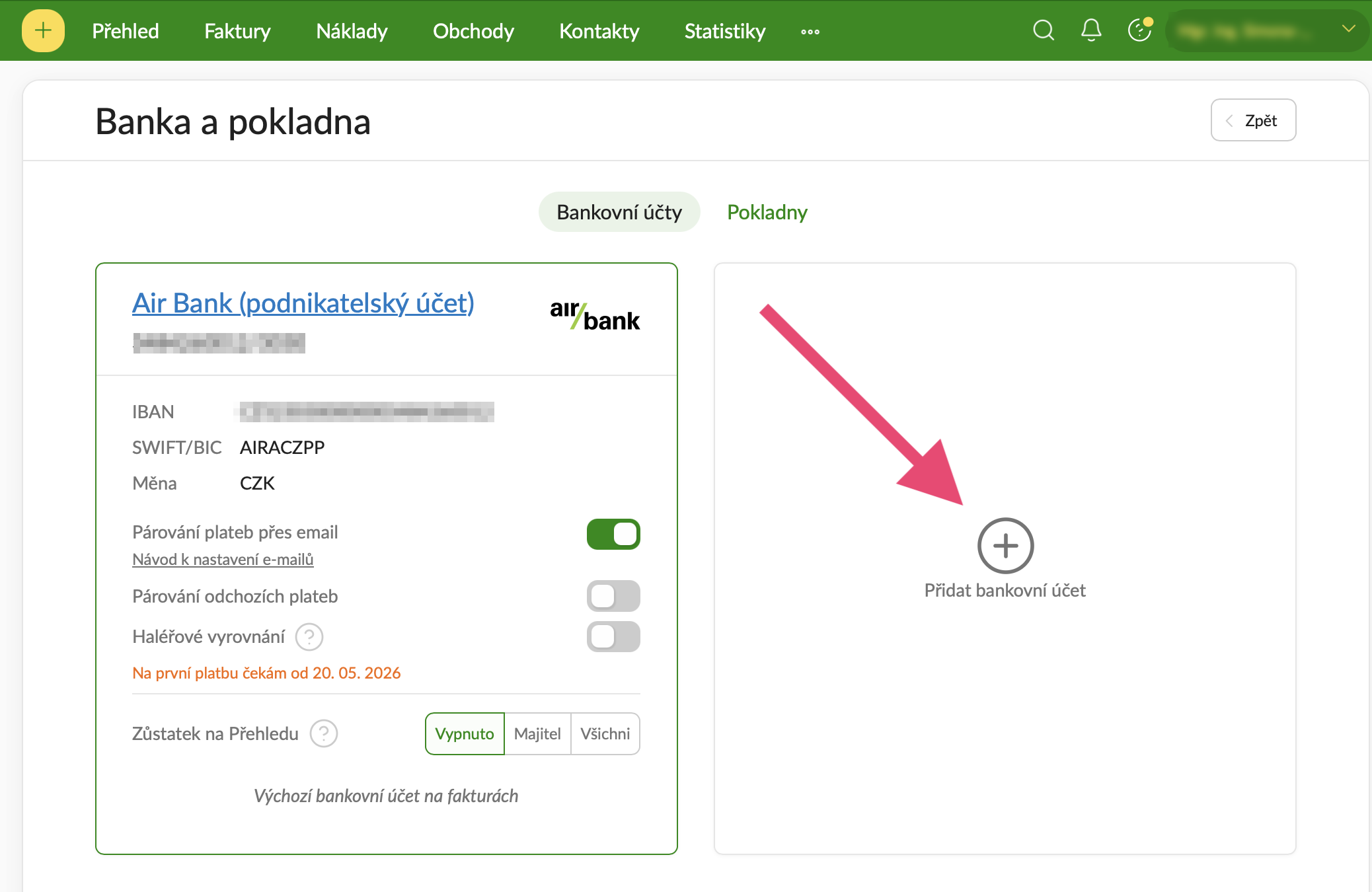Image resolution: width=1372 pixels, height=892 pixels.
Task: Click the progress circle icon with yellow dot
Action: point(1140,30)
